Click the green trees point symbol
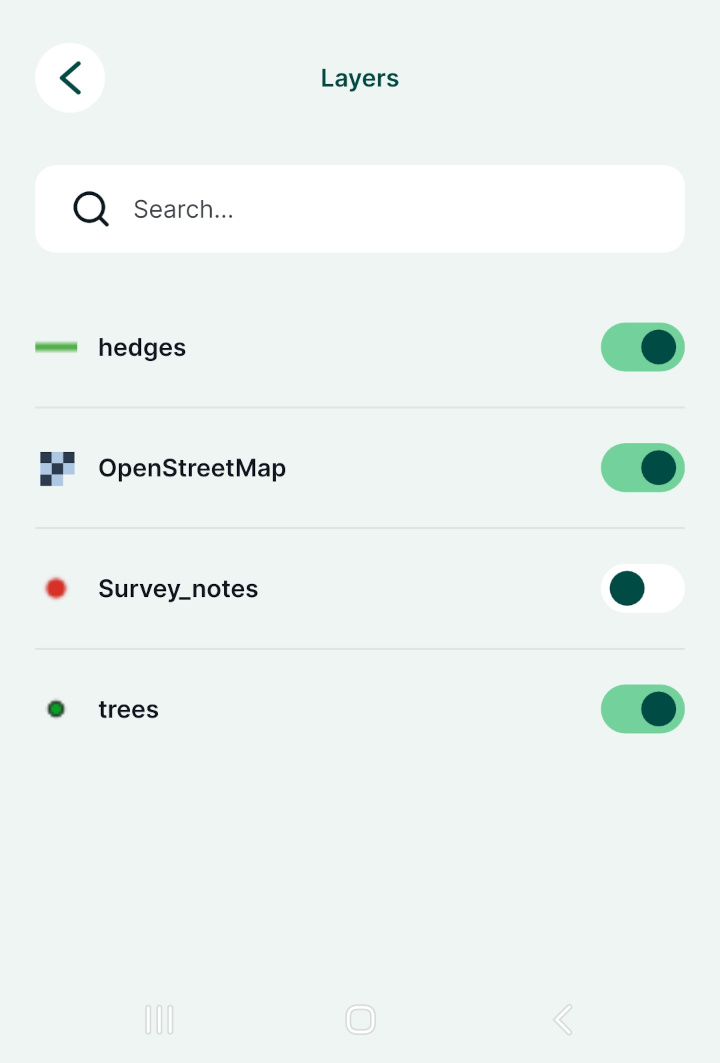Image resolution: width=720 pixels, height=1063 pixels. (56, 709)
